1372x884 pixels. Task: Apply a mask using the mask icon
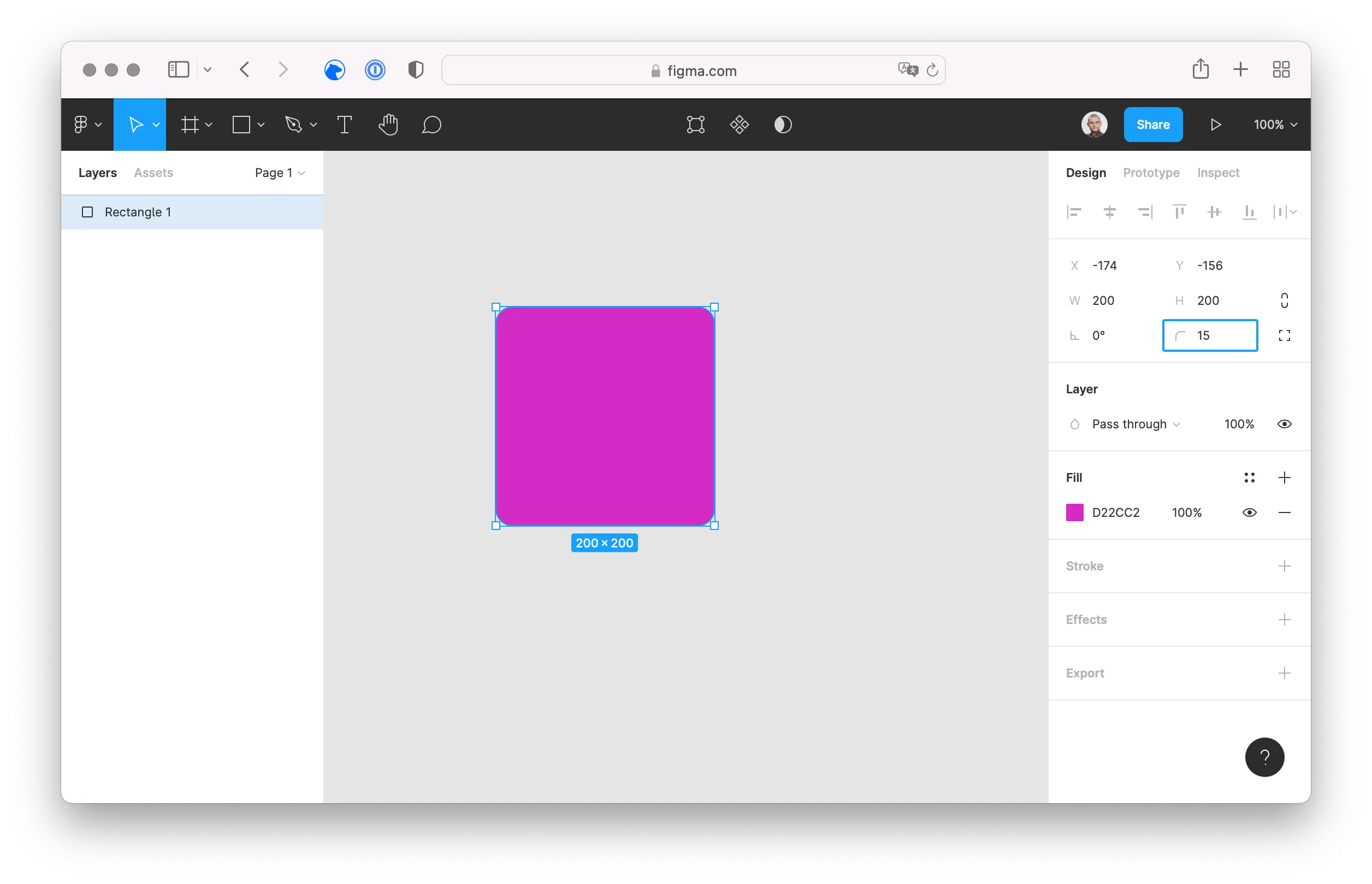pyautogui.click(x=783, y=124)
